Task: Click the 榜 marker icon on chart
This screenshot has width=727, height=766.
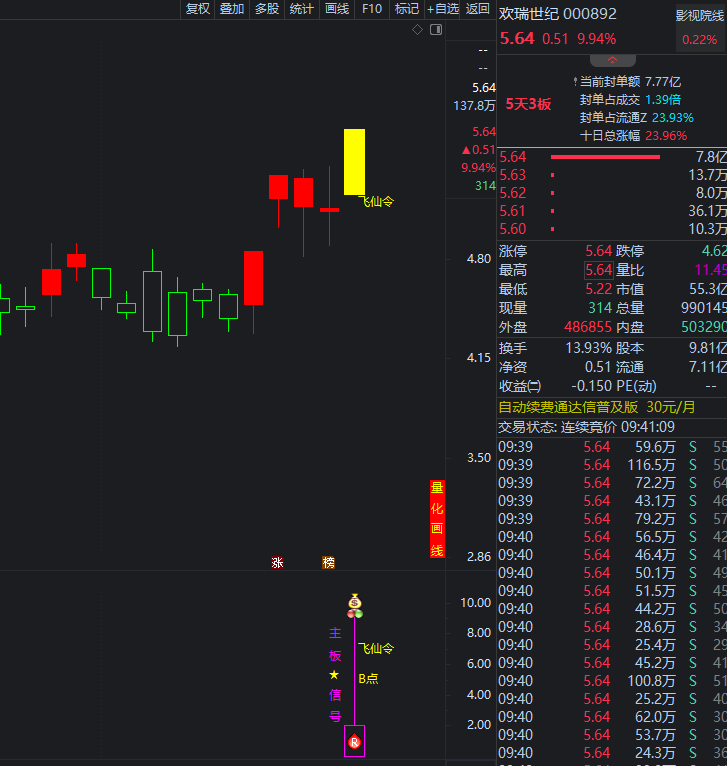Action: 328,563
